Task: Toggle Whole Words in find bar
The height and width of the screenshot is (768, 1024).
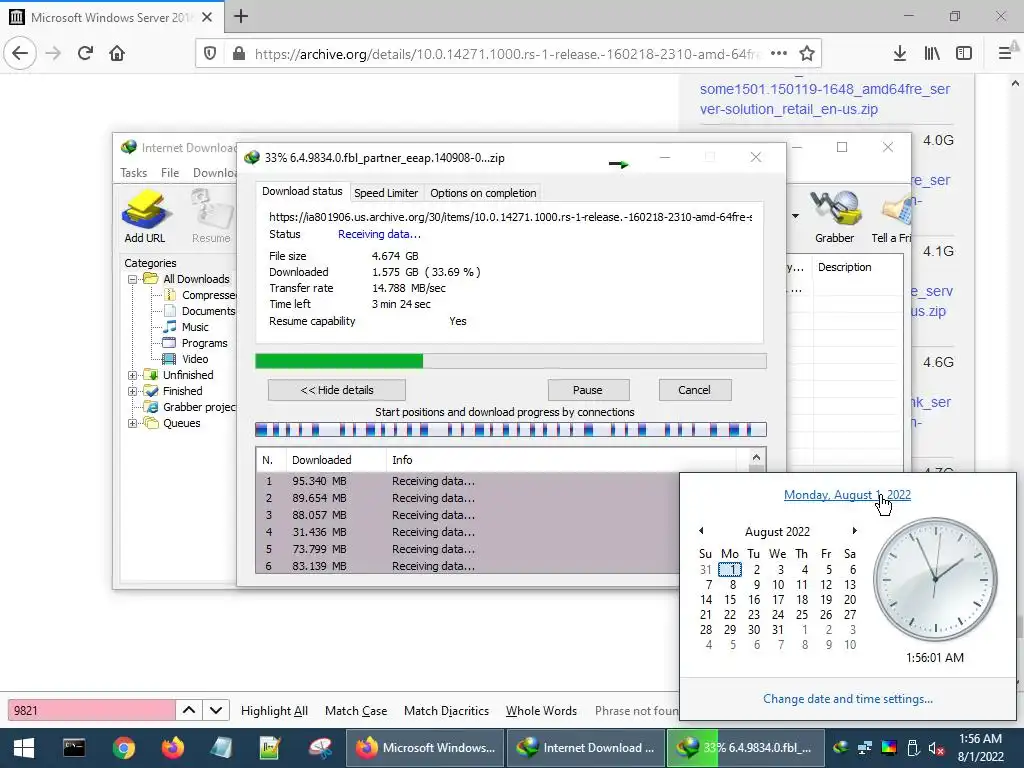Action: click(541, 711)
